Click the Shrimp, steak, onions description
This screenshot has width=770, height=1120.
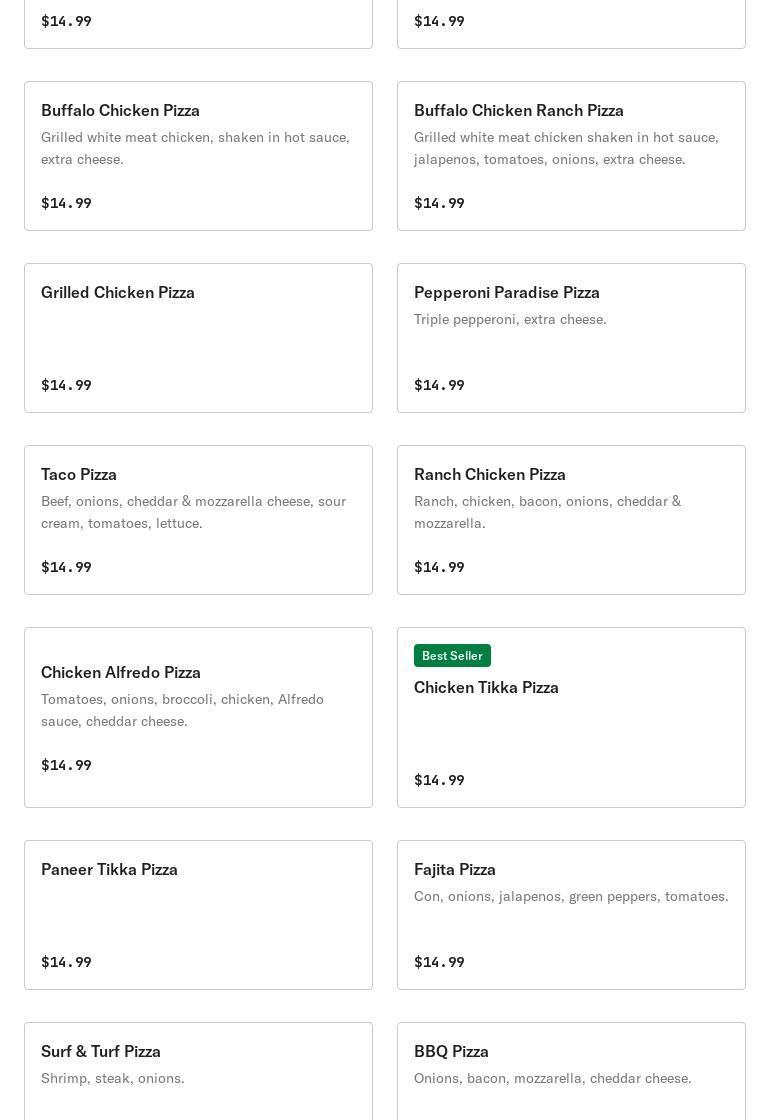pos(113,1078)
